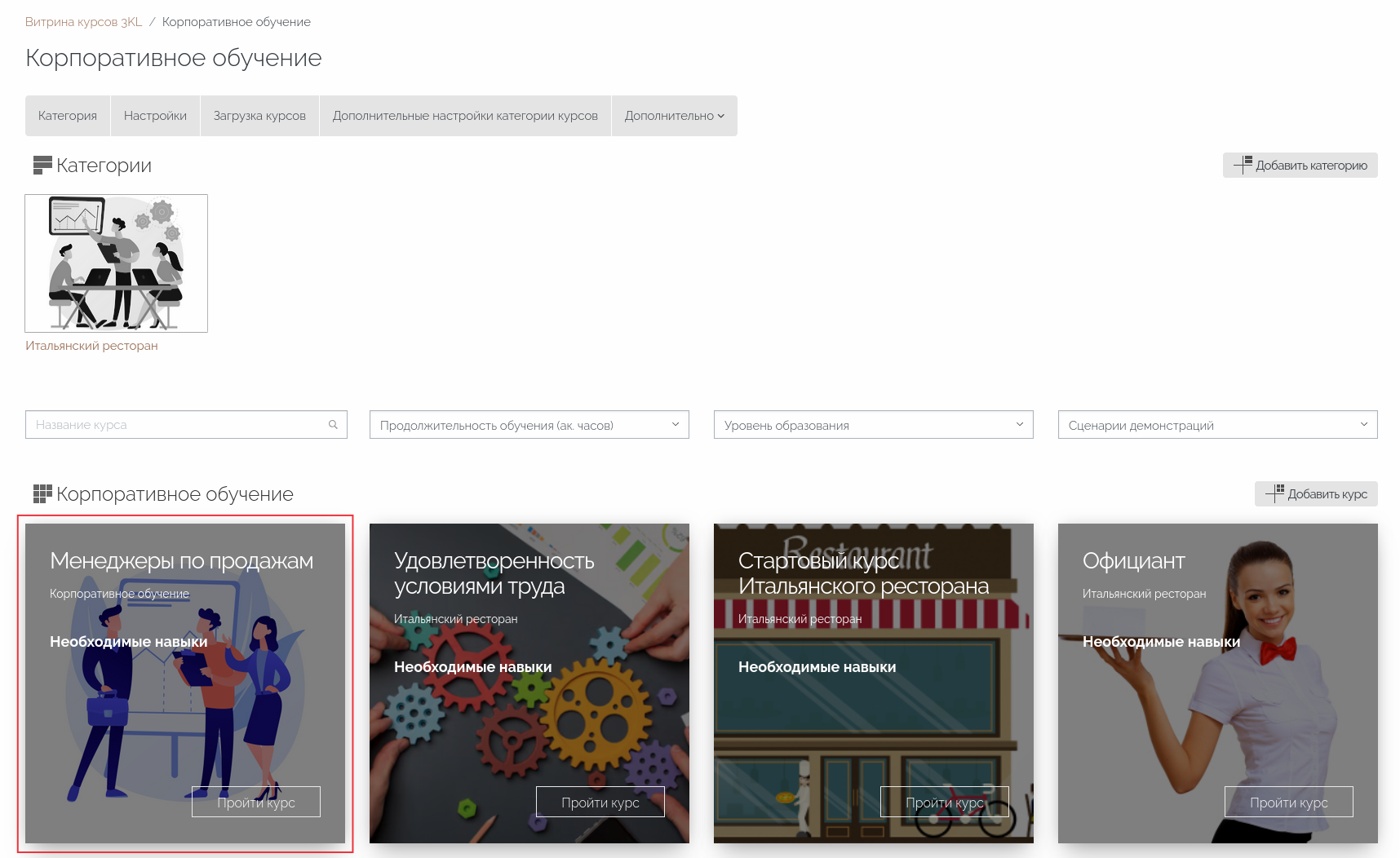Expand the Дополнительно dropdown menu

click(674, 116)
